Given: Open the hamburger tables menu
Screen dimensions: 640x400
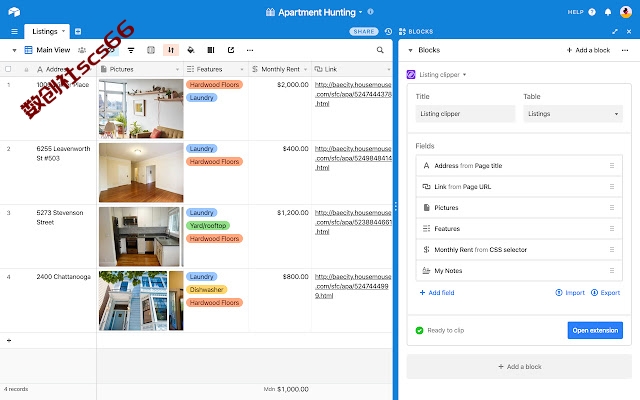Looking at the screenshot, I should point(14,31).
